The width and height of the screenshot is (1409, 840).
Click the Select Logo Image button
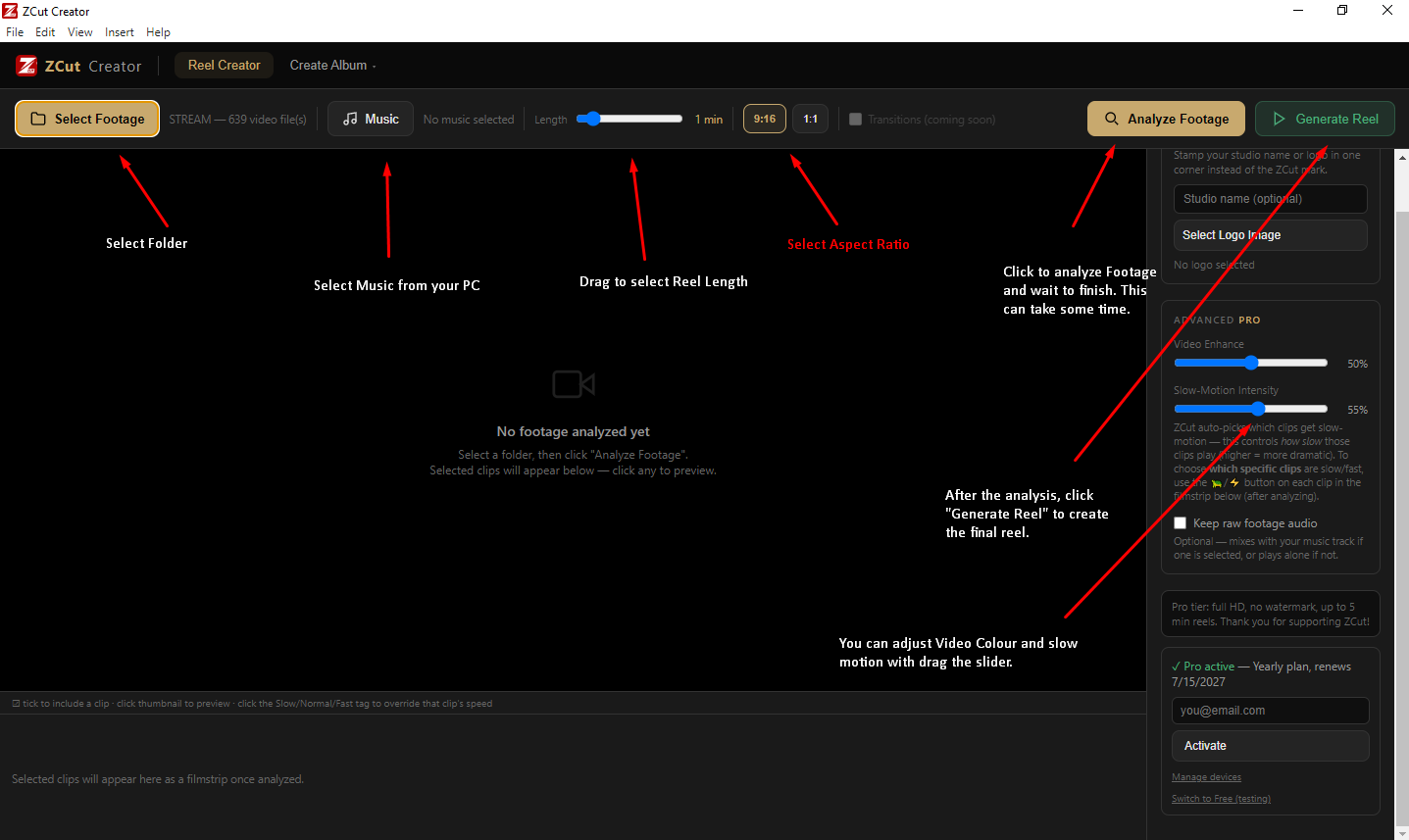click(1270, 235)
